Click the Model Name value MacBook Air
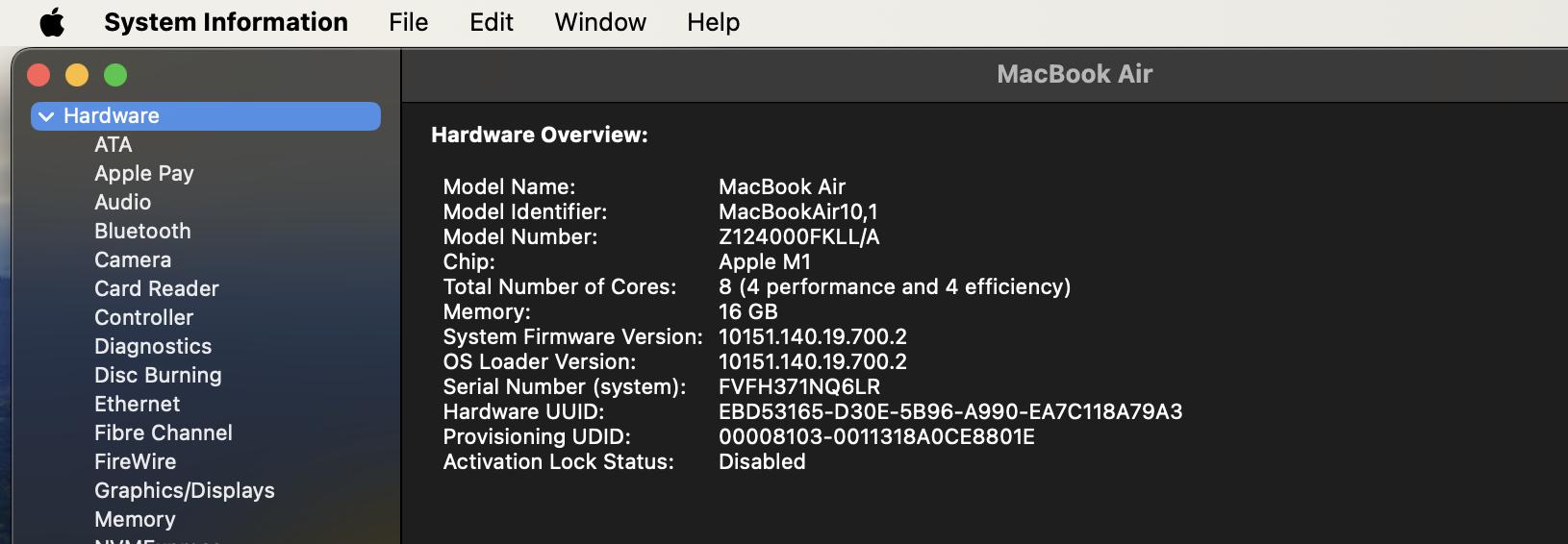The height and width of the screenshot is (544, 1568). tap(782, 187)
